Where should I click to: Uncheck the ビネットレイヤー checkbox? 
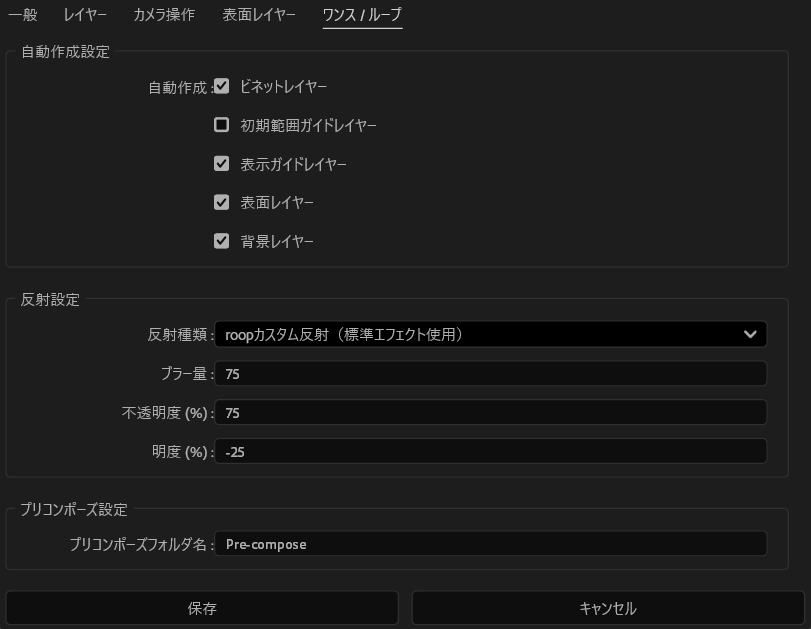pos(221,86)
